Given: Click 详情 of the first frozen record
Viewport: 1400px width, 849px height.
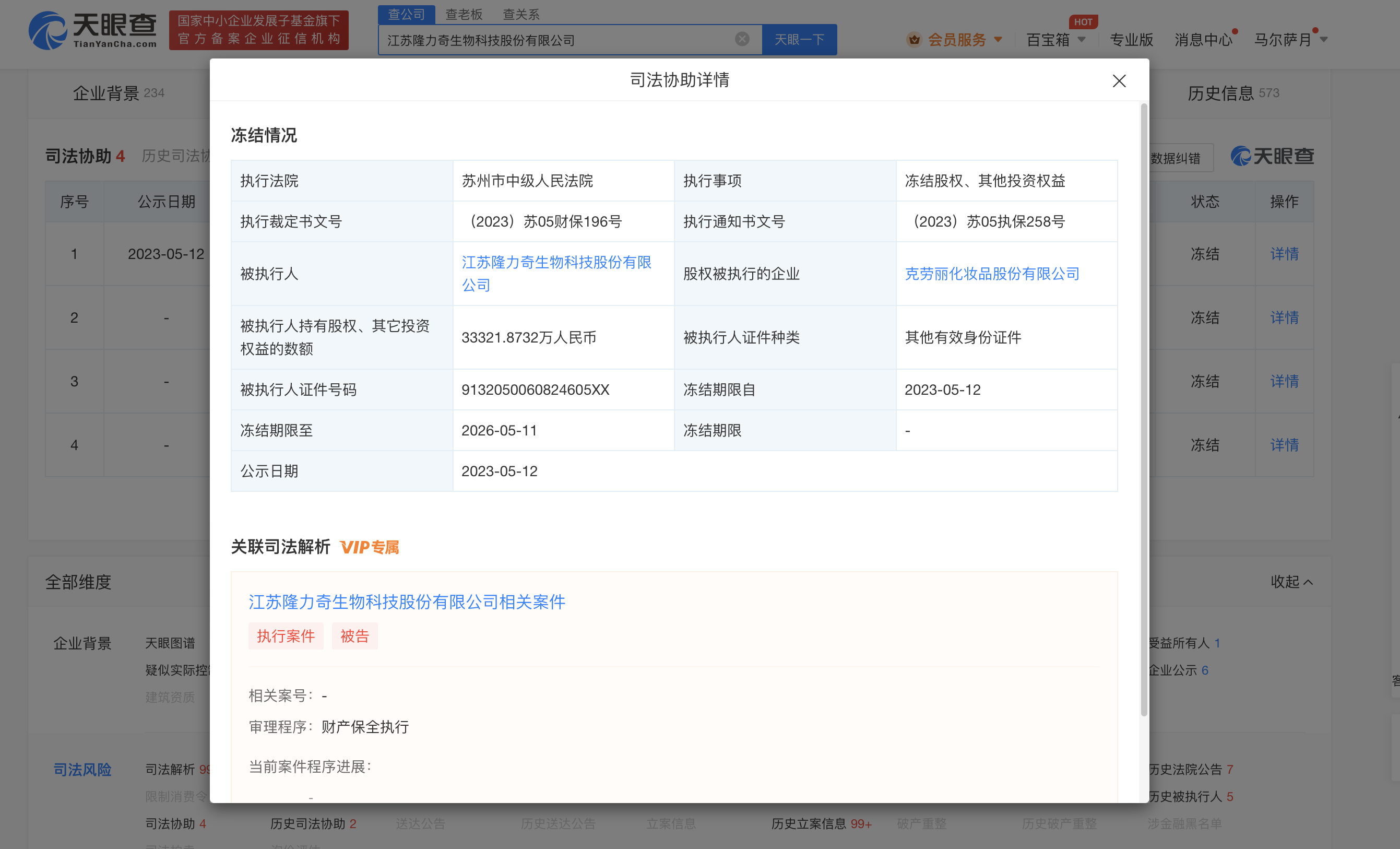Looking at the screenshot, I should 1284,254.
